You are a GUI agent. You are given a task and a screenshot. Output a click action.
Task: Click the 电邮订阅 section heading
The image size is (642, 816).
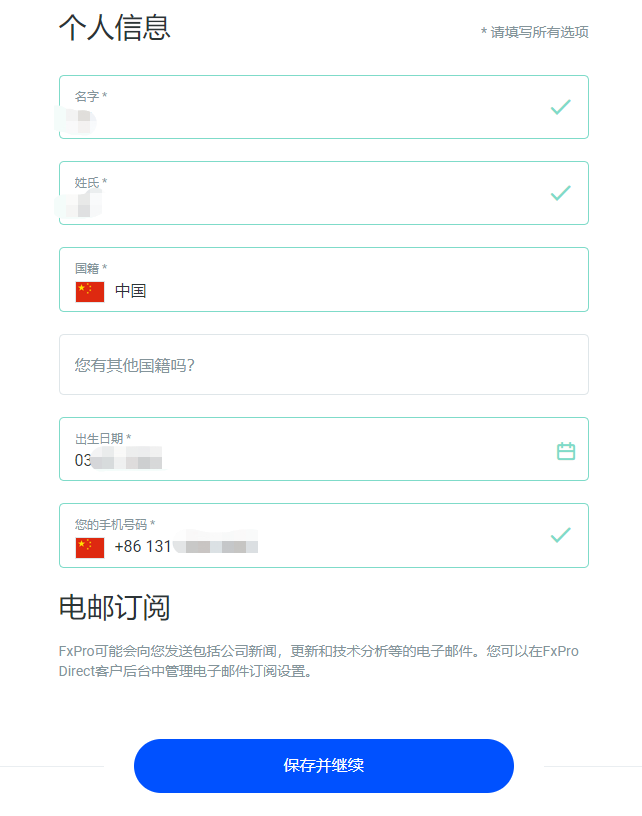(x=114, y=607)
